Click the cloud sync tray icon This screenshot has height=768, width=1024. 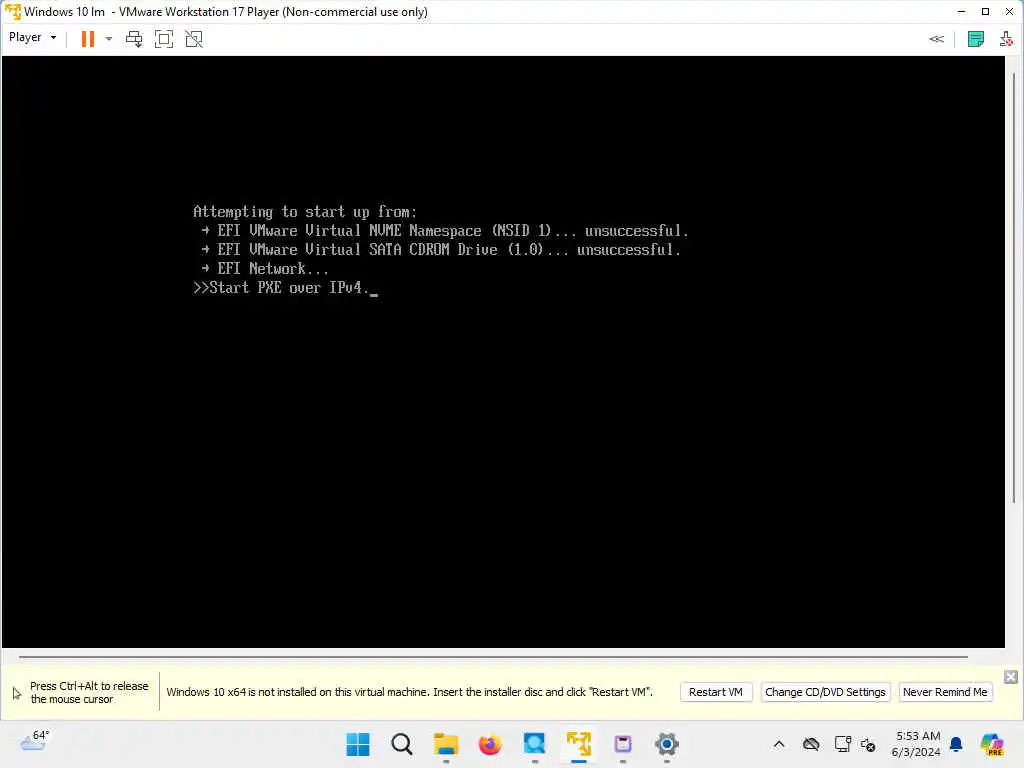[x=811, y=744]
